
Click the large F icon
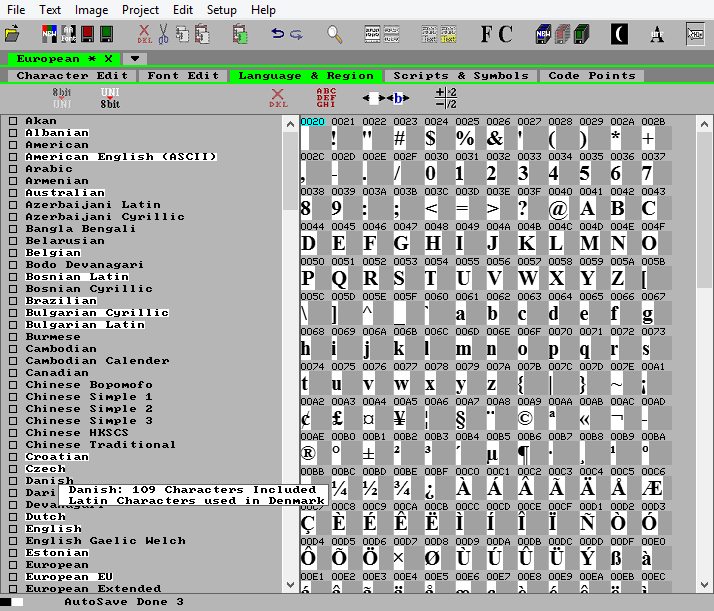point(486,34)
